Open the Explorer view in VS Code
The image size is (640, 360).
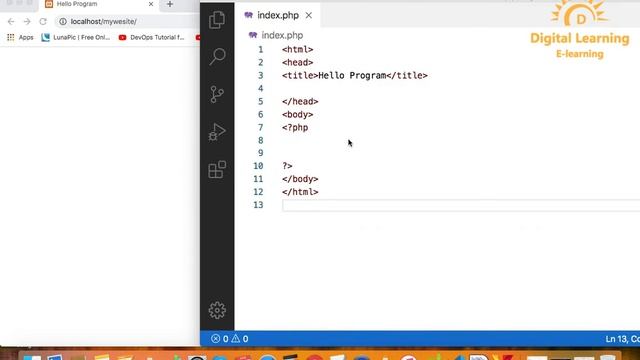(217, 20)
